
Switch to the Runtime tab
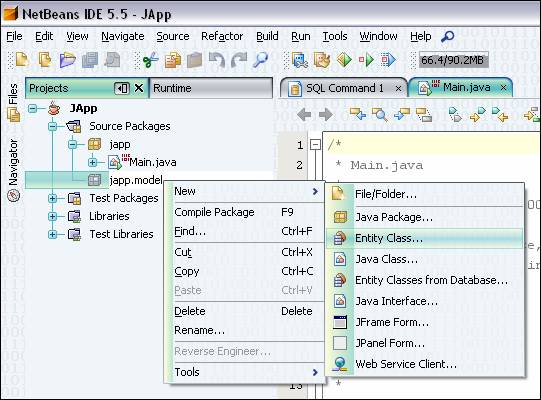tap(211, 88)
